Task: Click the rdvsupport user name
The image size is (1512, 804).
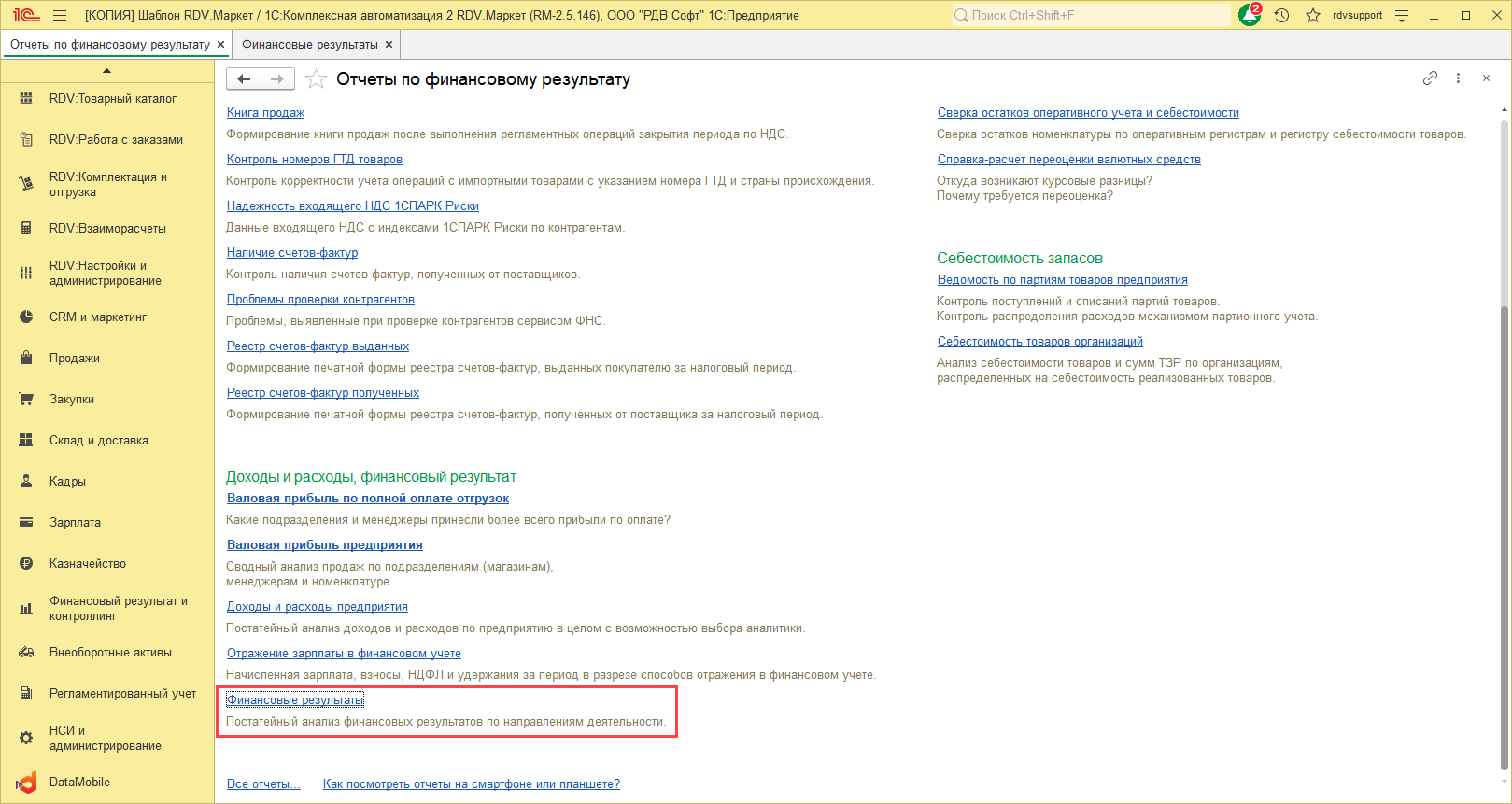Action: coord(1357,16)
